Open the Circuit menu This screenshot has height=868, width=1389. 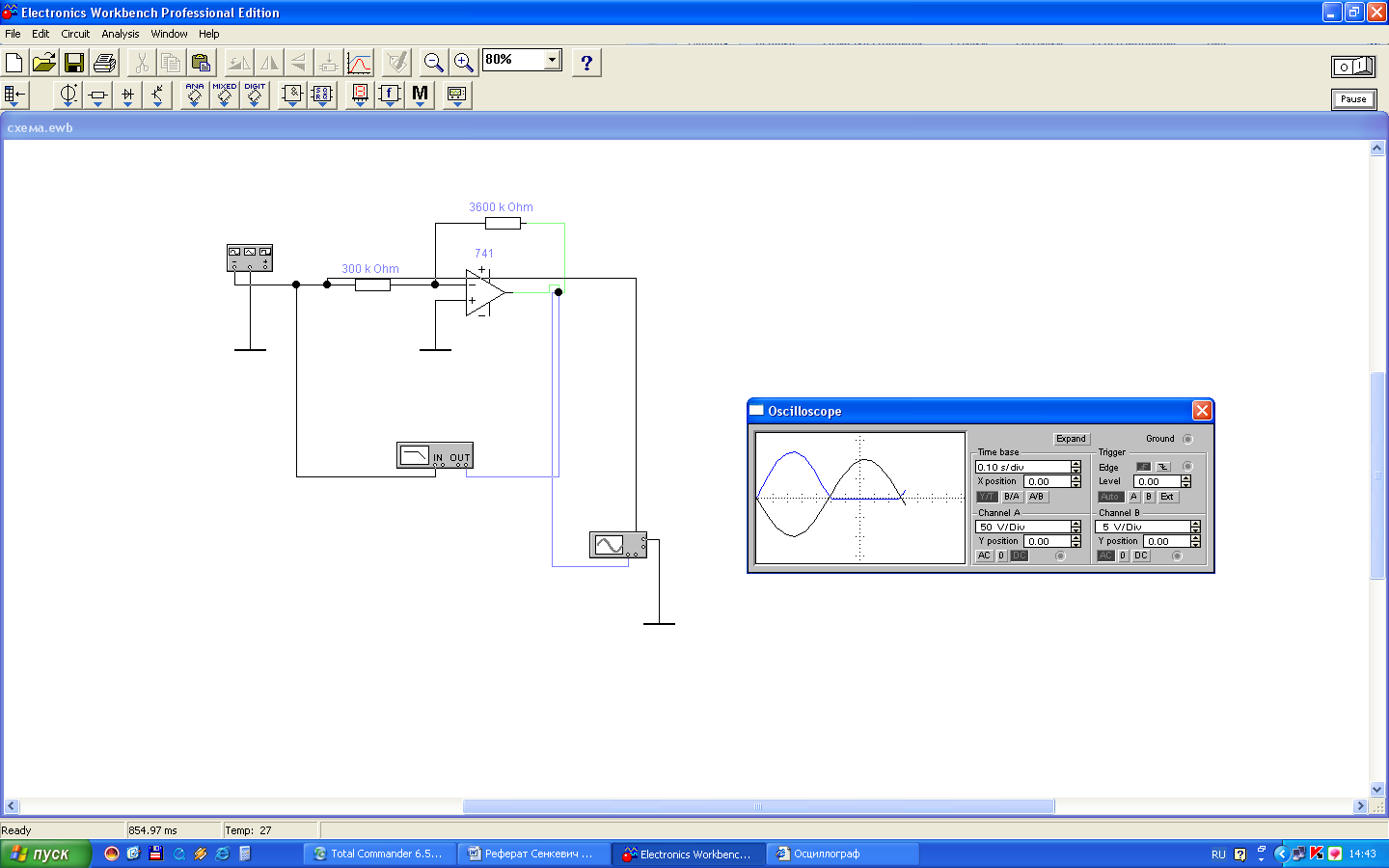[x=75, y=34]
